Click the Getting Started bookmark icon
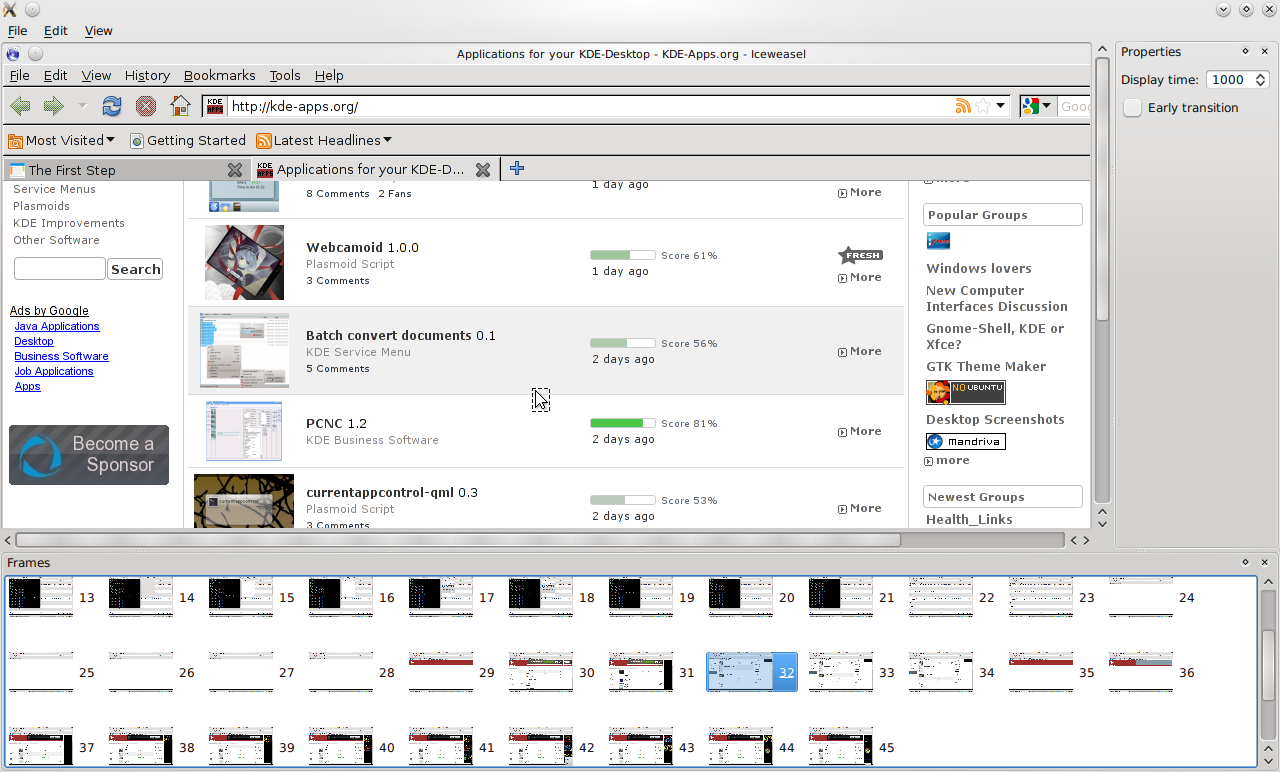This screenshot has width=1280, height=772. coord(137,141)
